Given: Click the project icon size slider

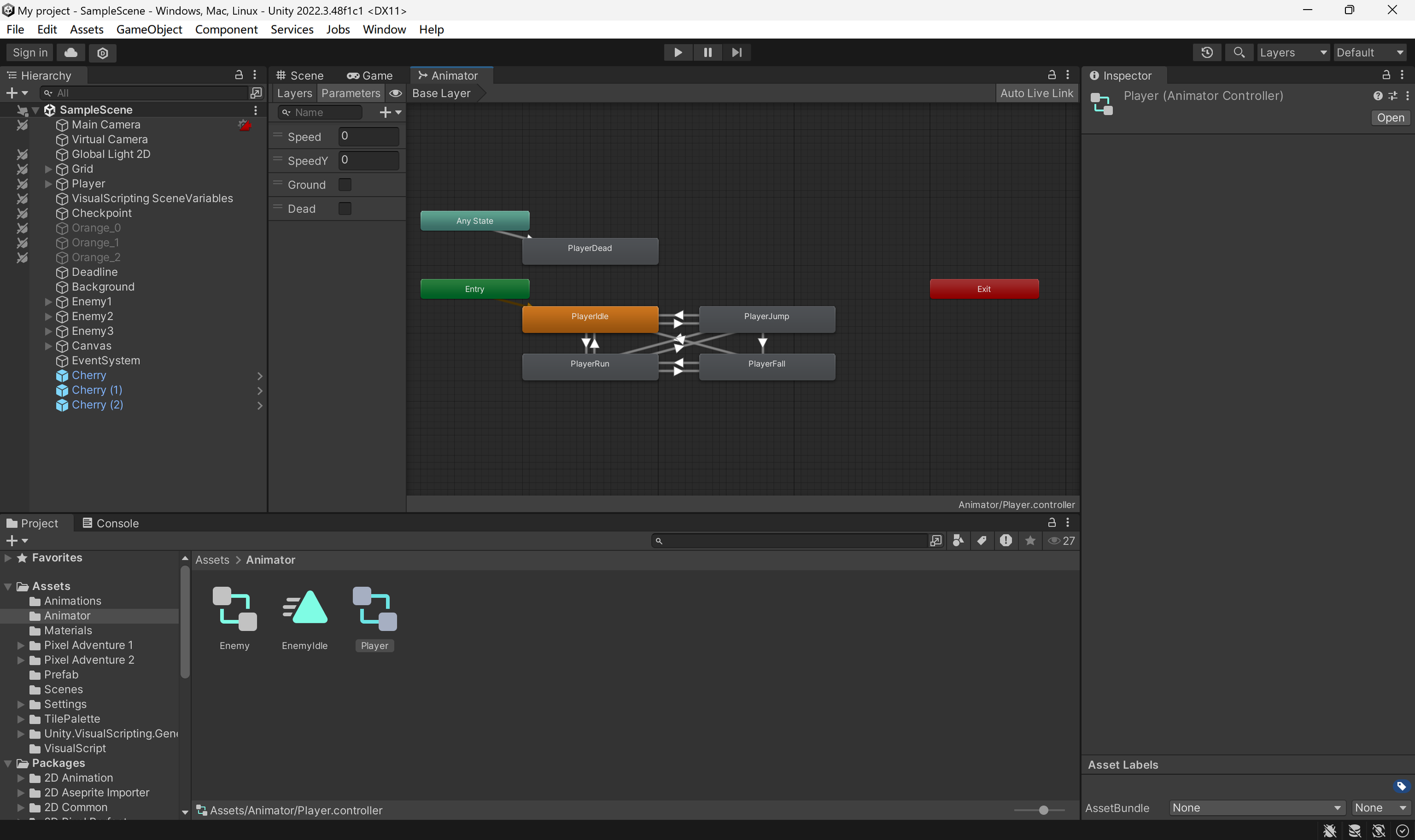Looking at the screenshot, I should pos(1043,810).
